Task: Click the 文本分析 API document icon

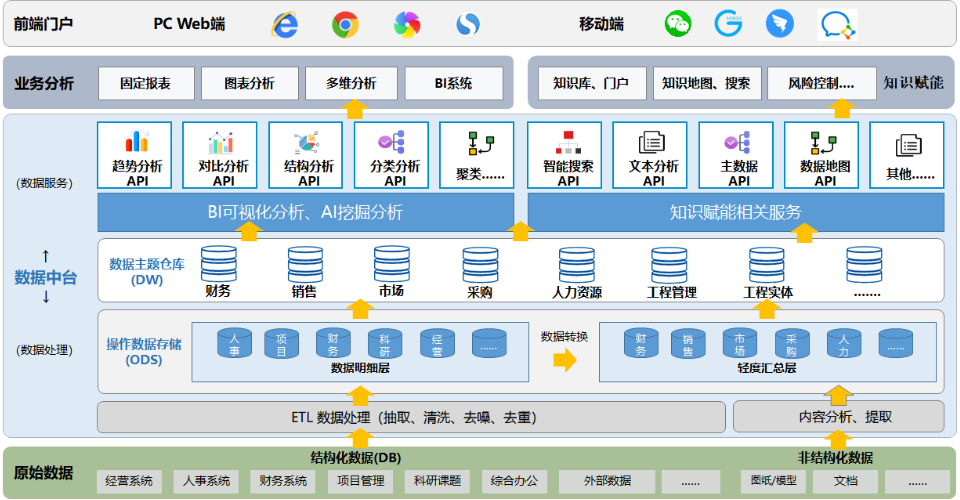Action: click(653, 142)
